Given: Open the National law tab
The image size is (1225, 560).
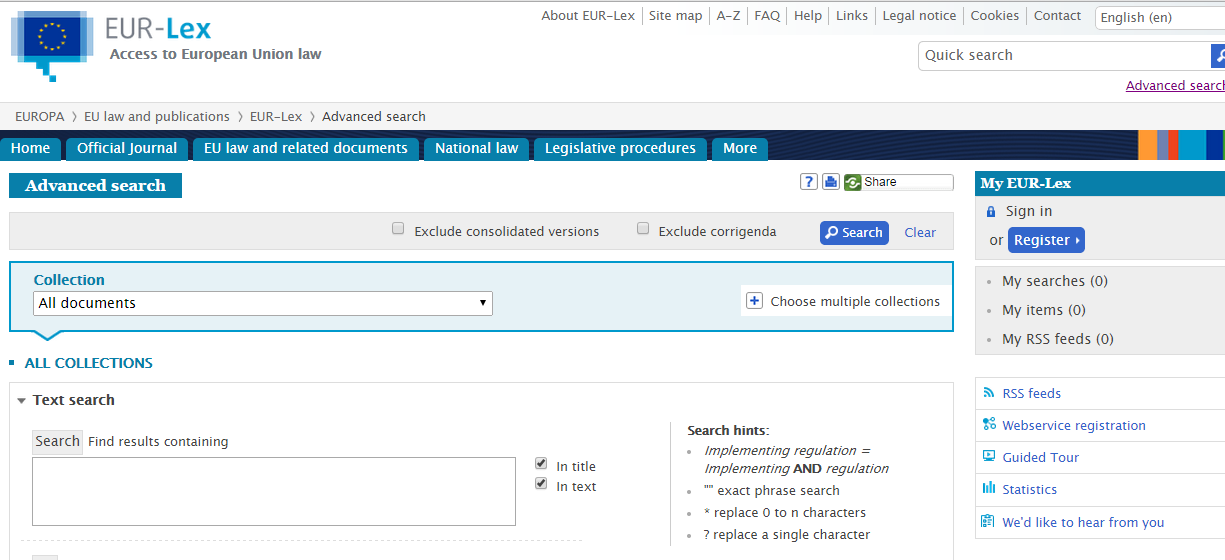Looking at the screenshot, I should (477, 148).
